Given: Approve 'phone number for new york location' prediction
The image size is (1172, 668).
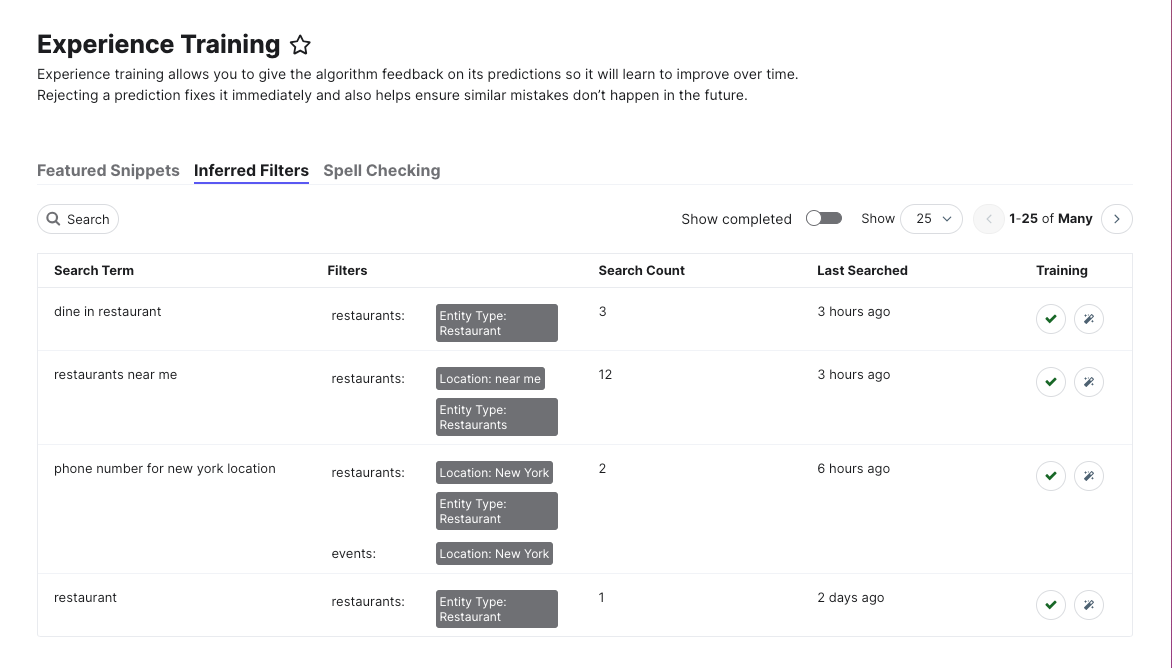Looking at the screenshot, I should tap(1050, 476).
